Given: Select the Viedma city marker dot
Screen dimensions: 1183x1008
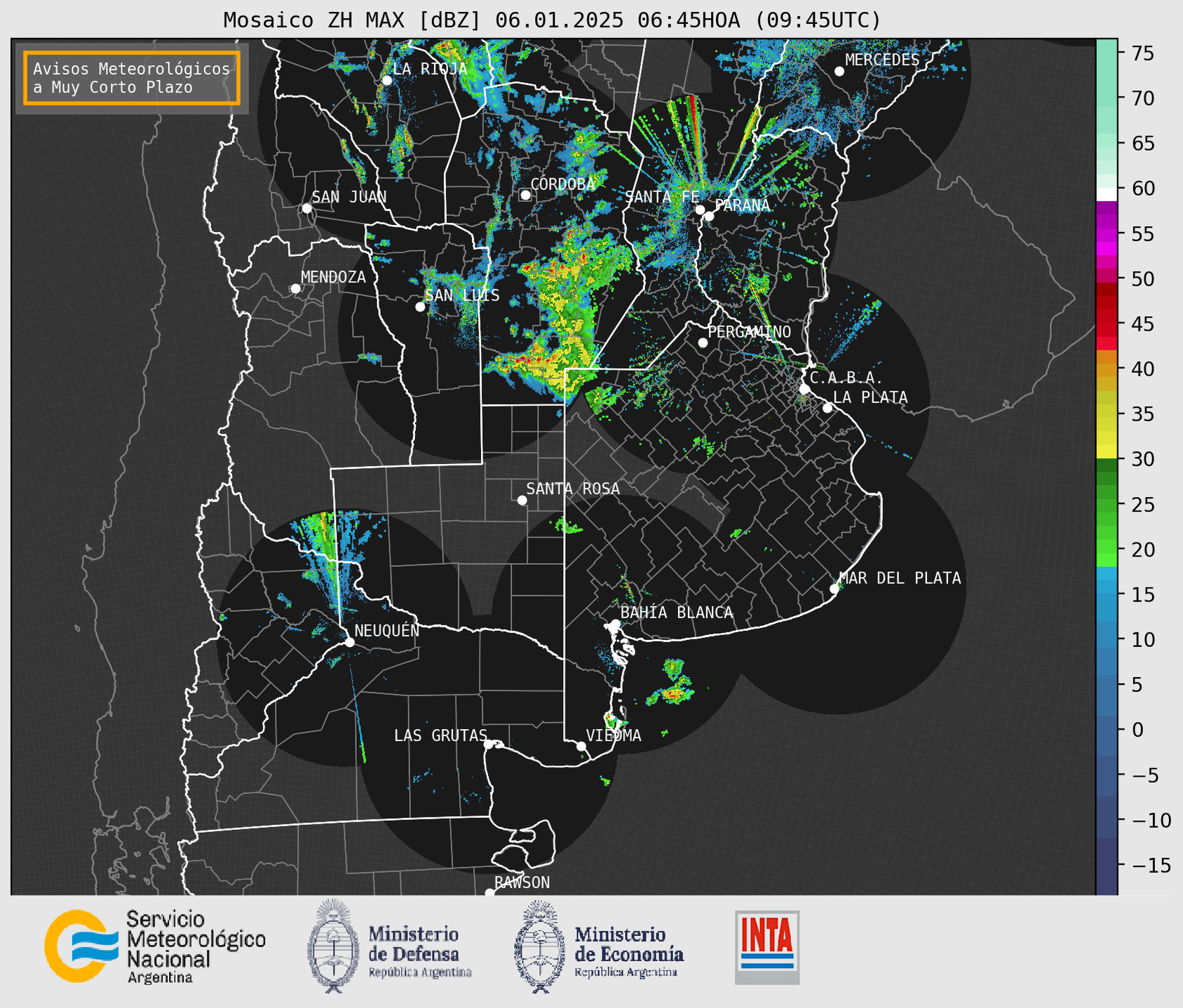Looking at the screenshot, I should click(x=581, y=746).
